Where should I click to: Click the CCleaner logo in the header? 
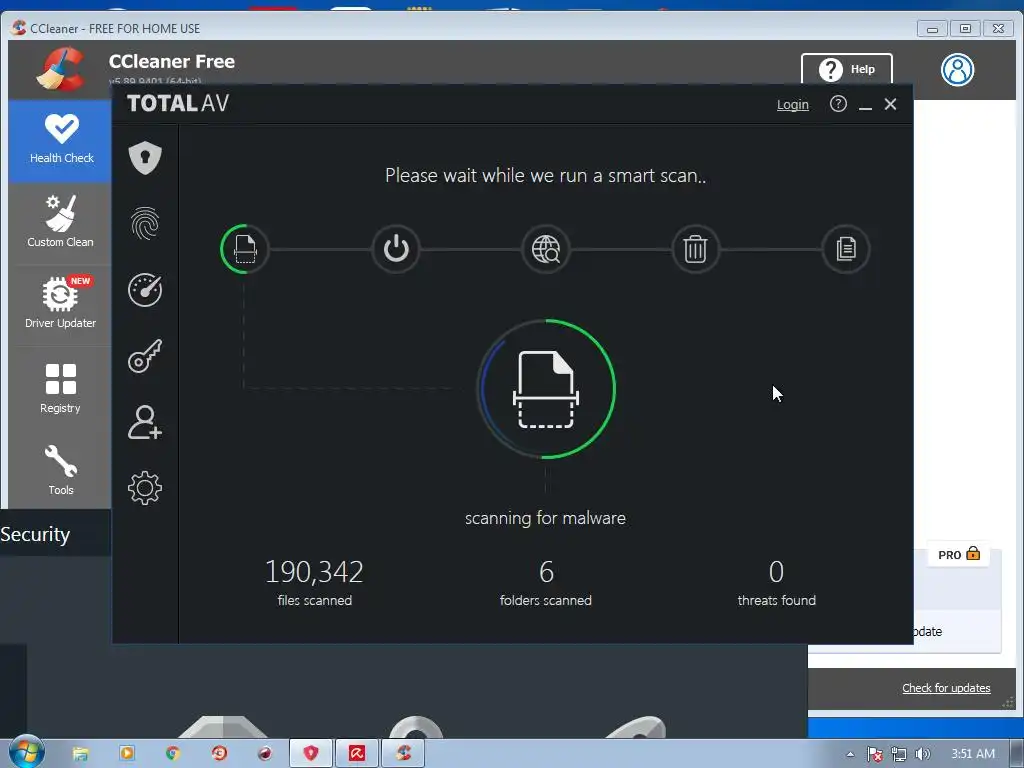[x=61, y=69]
